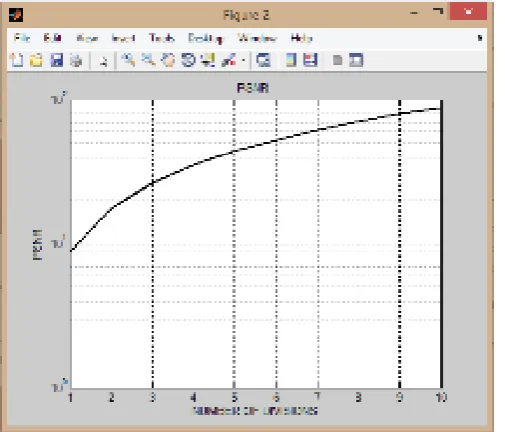Open the Tools menu
The width and height of the screenshot is (505, 432).
click(x=162, y=38)
